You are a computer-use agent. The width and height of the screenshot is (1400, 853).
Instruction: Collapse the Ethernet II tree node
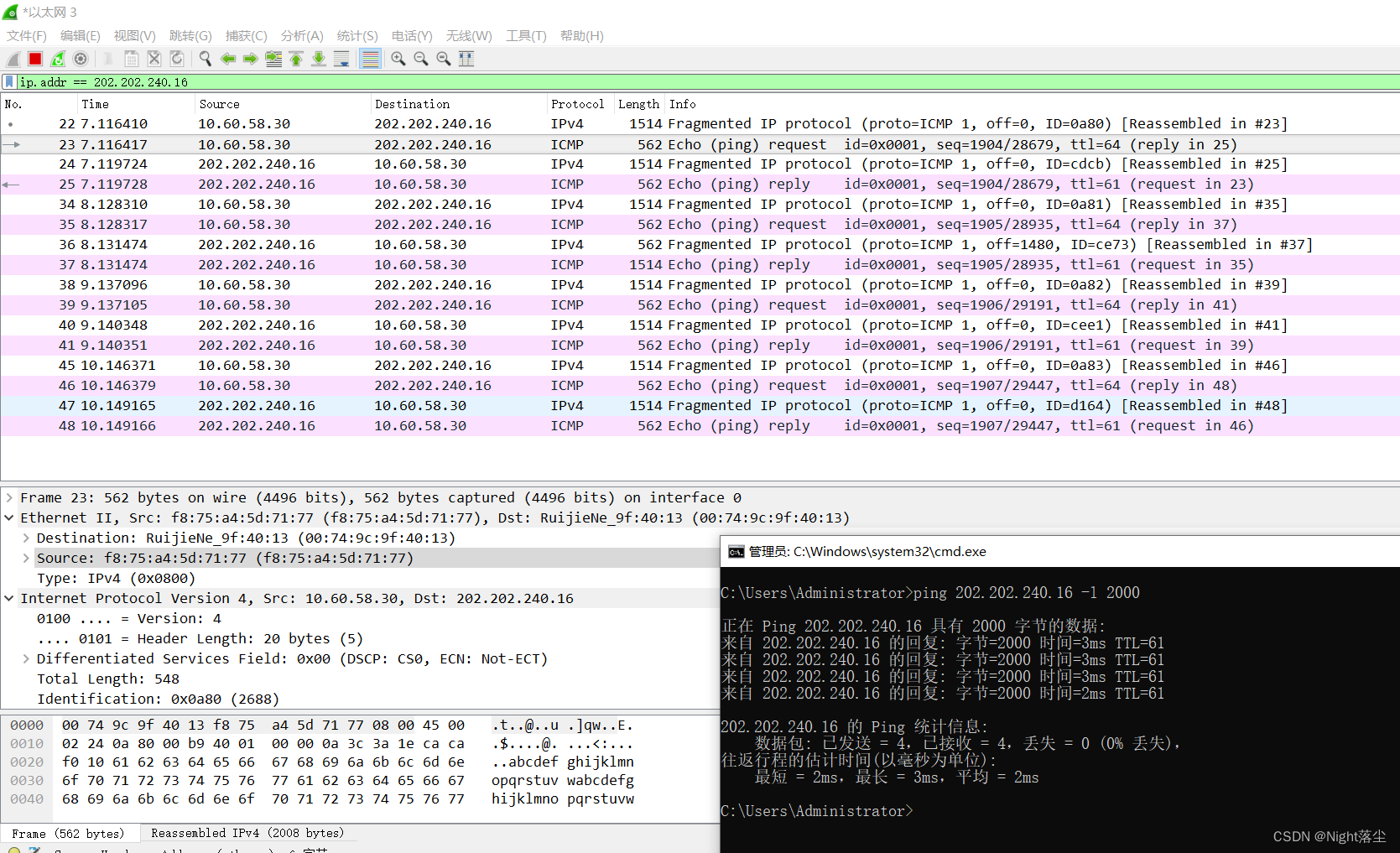tap(9, 518)
